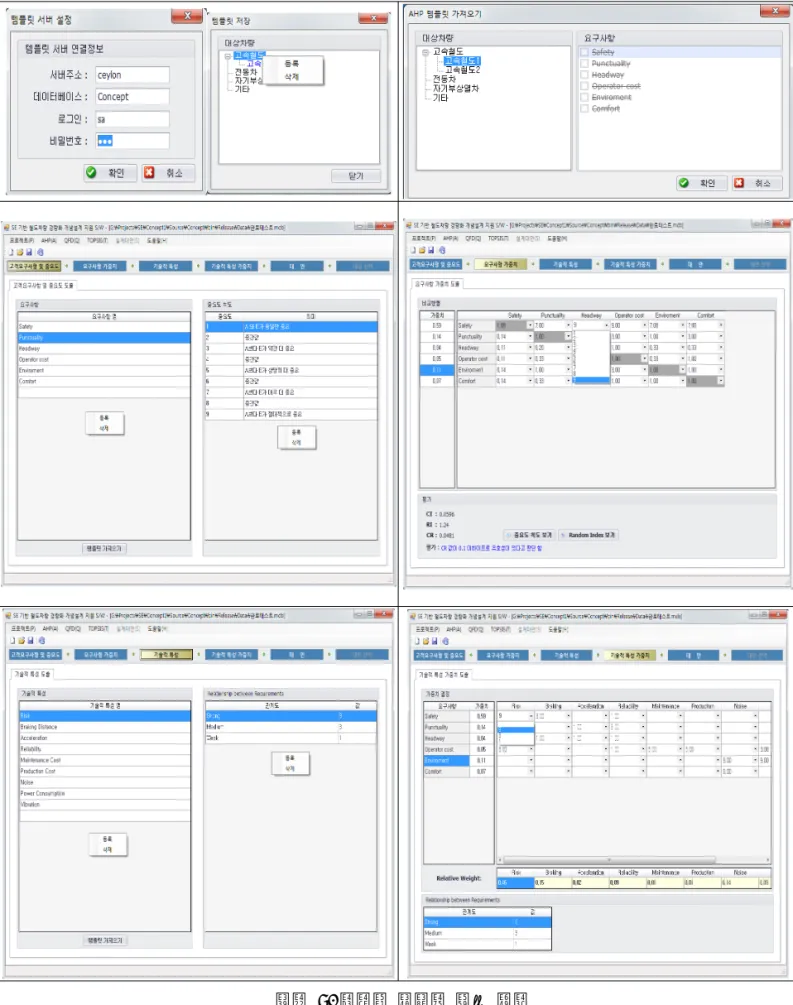The width and height of the screenshot is (793, 1005).
Task: Check the Headway requirement checkbox
Action: 585,74
